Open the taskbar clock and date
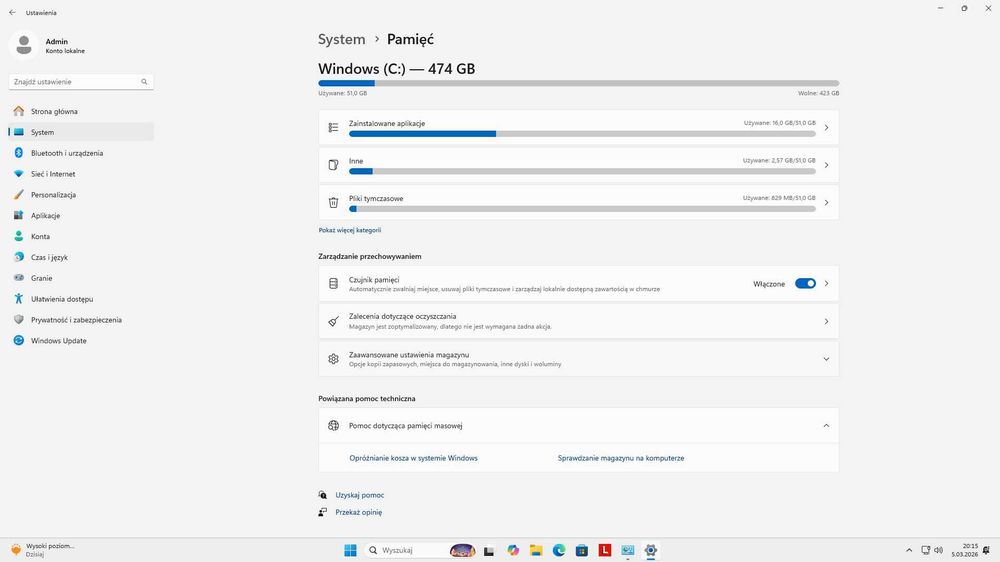The width and height of the screenshot is (1000, 562). pos(964,550)
